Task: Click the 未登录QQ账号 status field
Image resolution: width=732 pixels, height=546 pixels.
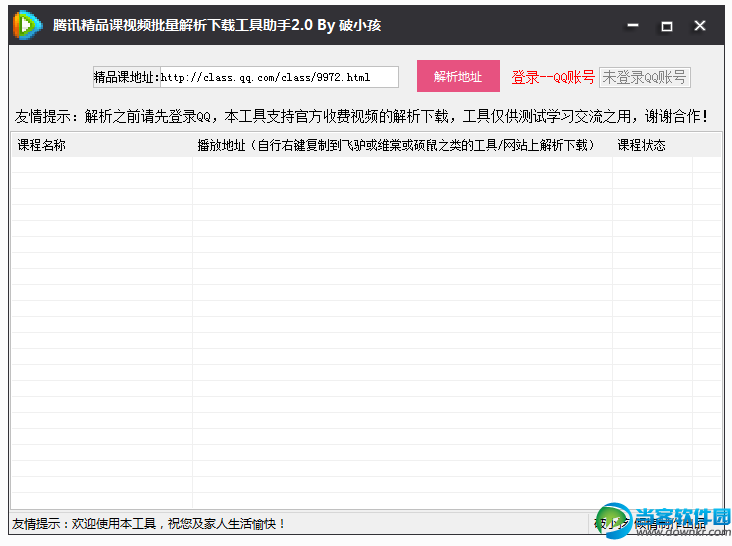Action: click(x=644, y=77)
